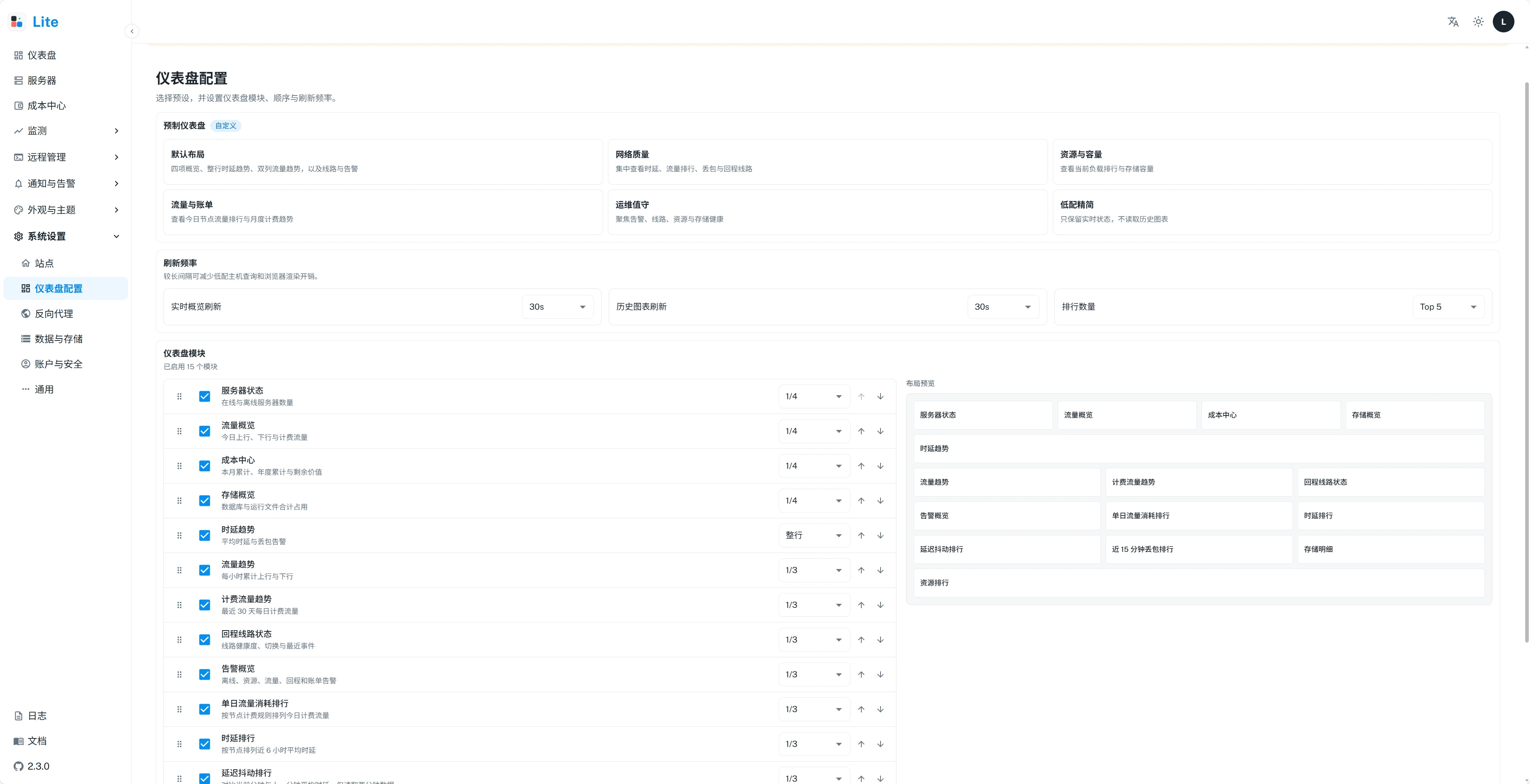
Task: Open the 服务器 sidebar page
Action: click(66, 80)
